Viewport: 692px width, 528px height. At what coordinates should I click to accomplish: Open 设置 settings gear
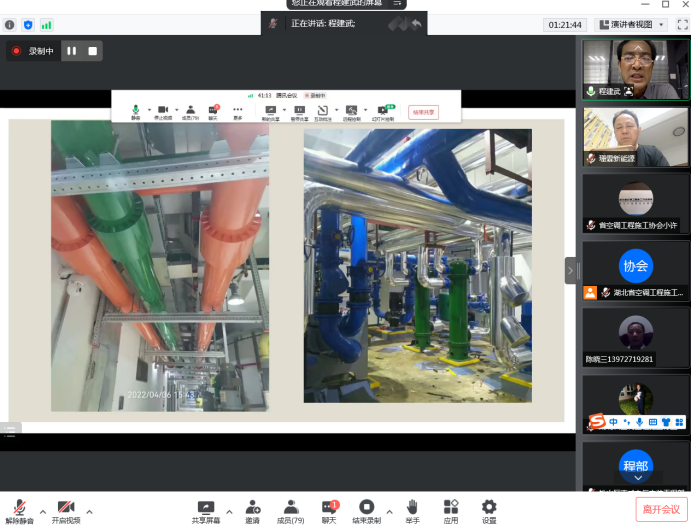click(x=489, y=512)
